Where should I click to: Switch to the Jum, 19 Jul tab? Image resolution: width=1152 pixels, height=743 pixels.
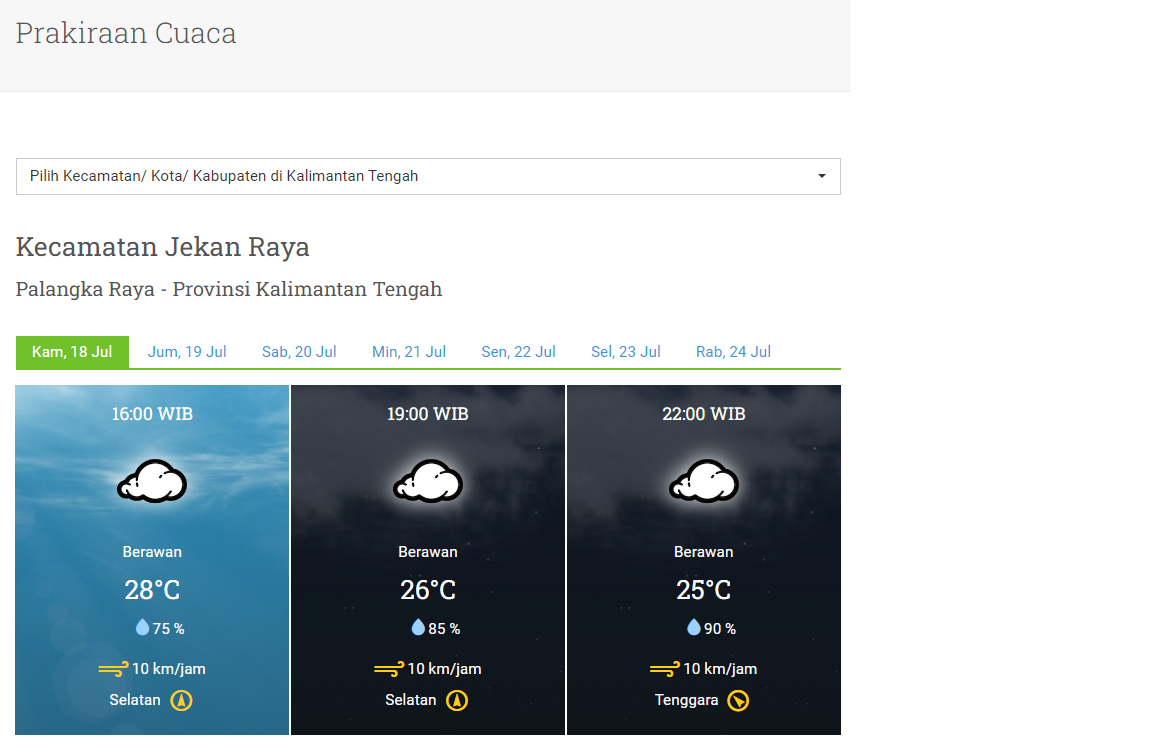(187, 352)
